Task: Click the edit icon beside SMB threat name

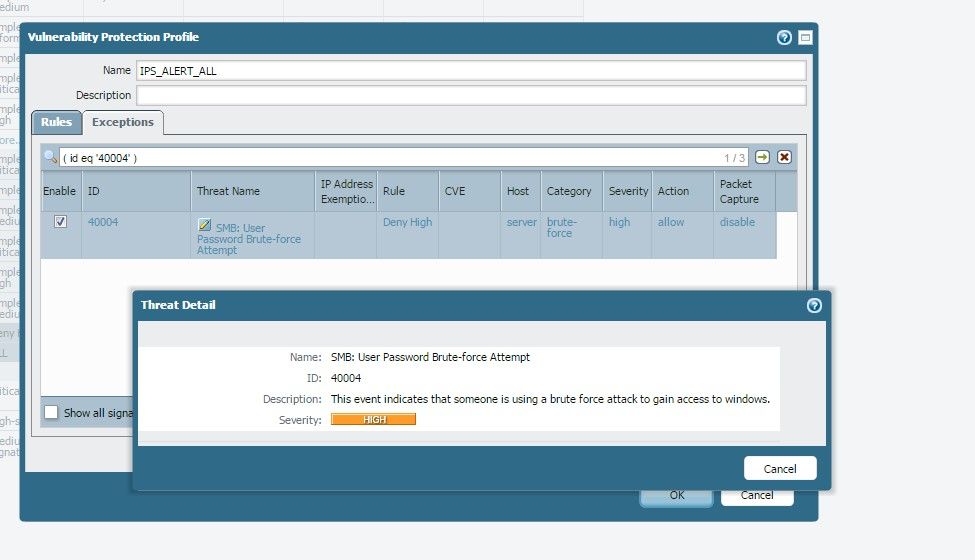Action: (205, 227)
